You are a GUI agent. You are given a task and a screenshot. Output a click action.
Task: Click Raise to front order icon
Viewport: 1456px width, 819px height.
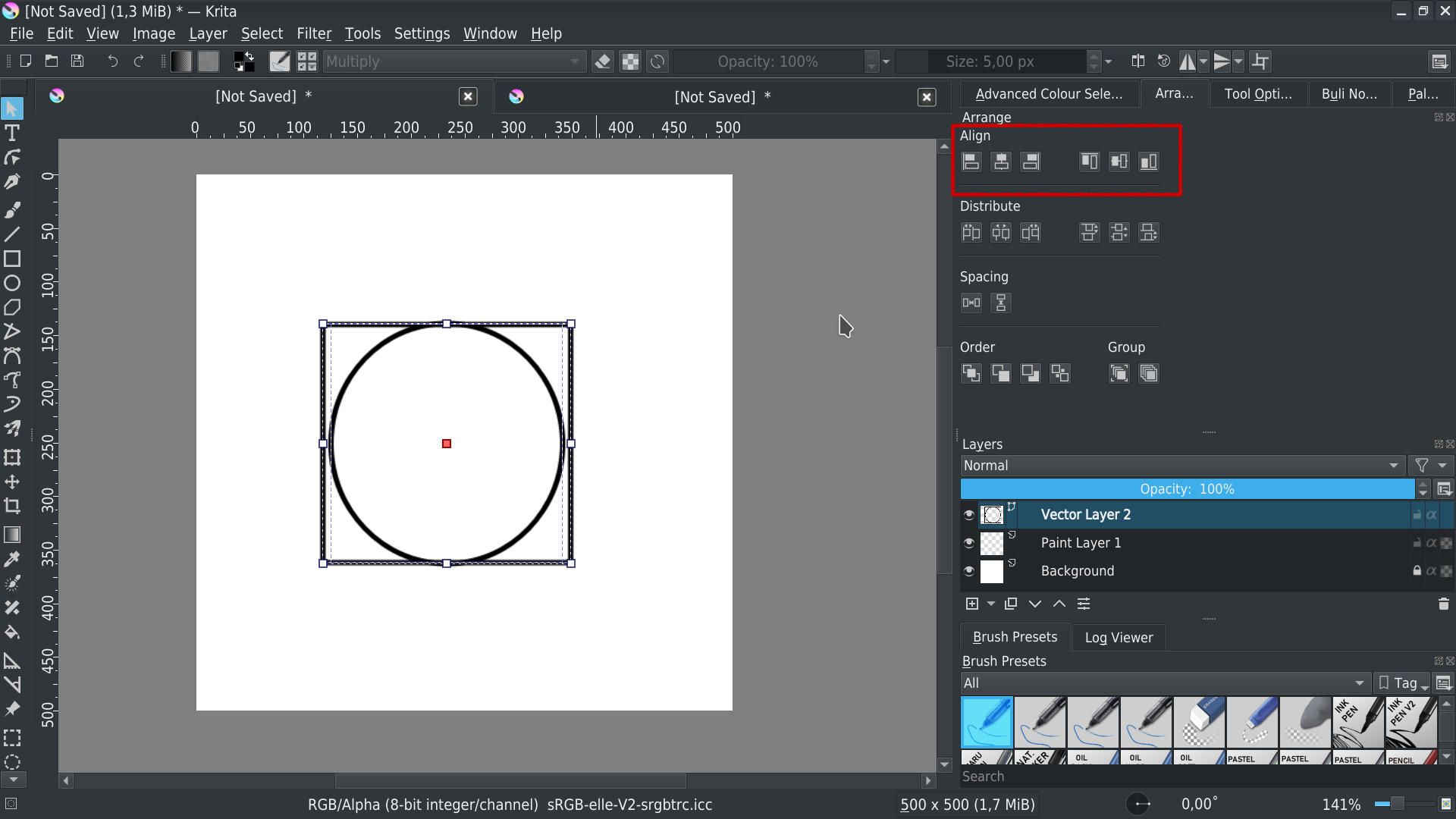(x=971, y=373)
